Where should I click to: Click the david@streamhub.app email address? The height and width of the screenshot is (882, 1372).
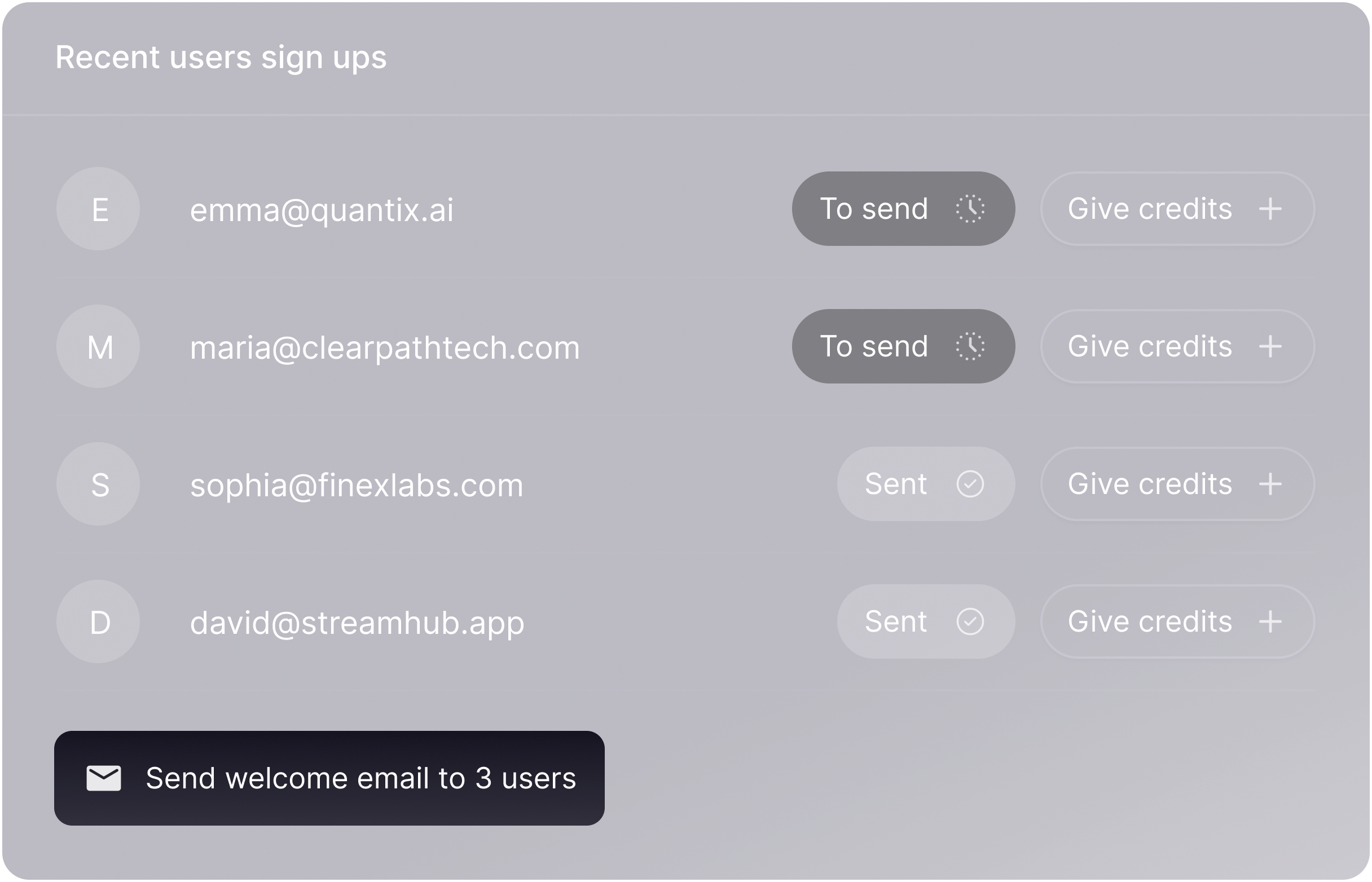click(357, 623)
